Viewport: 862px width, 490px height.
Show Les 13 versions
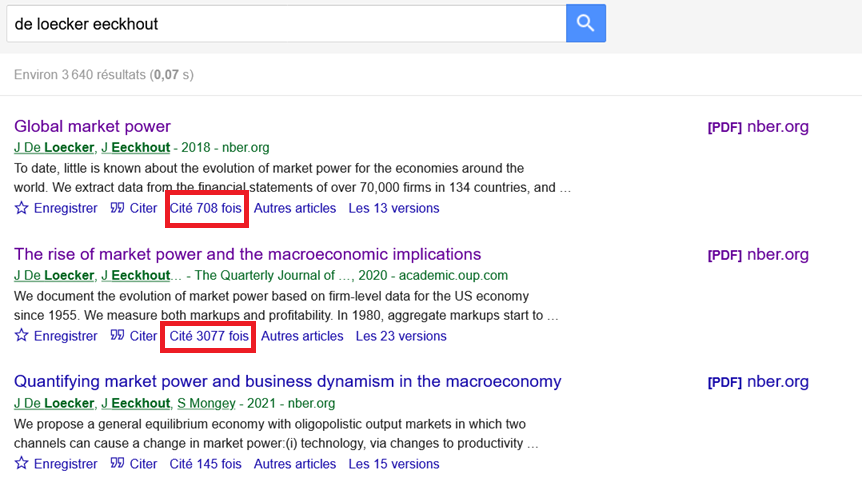394,208
